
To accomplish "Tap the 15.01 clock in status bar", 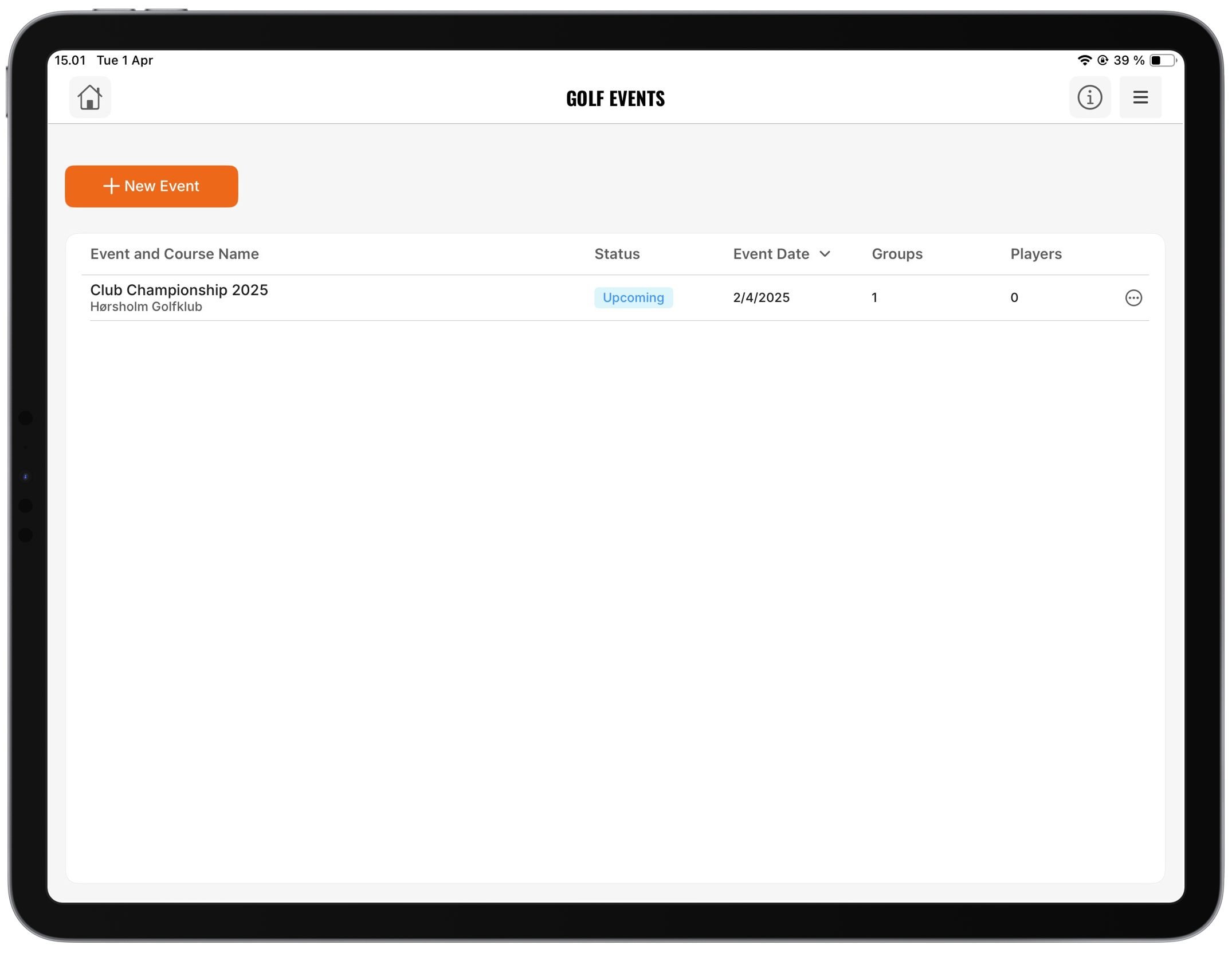I will 70,60.
